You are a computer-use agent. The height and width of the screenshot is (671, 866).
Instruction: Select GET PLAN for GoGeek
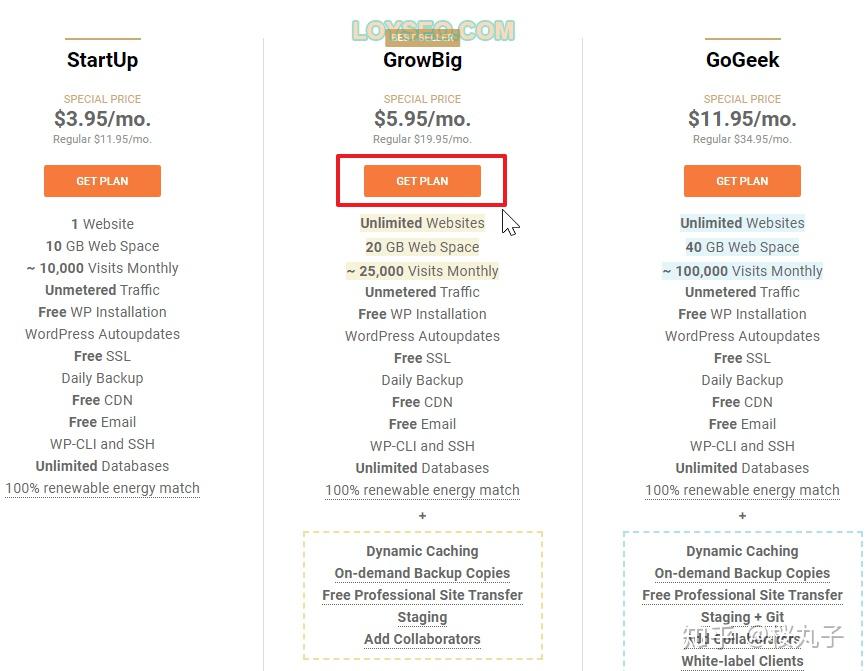coord(742,181)
